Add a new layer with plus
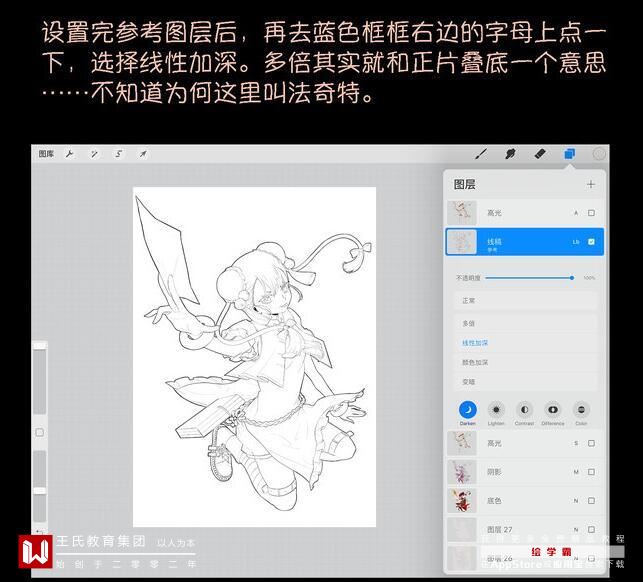The image size is (643, 582). coord(591,184)
